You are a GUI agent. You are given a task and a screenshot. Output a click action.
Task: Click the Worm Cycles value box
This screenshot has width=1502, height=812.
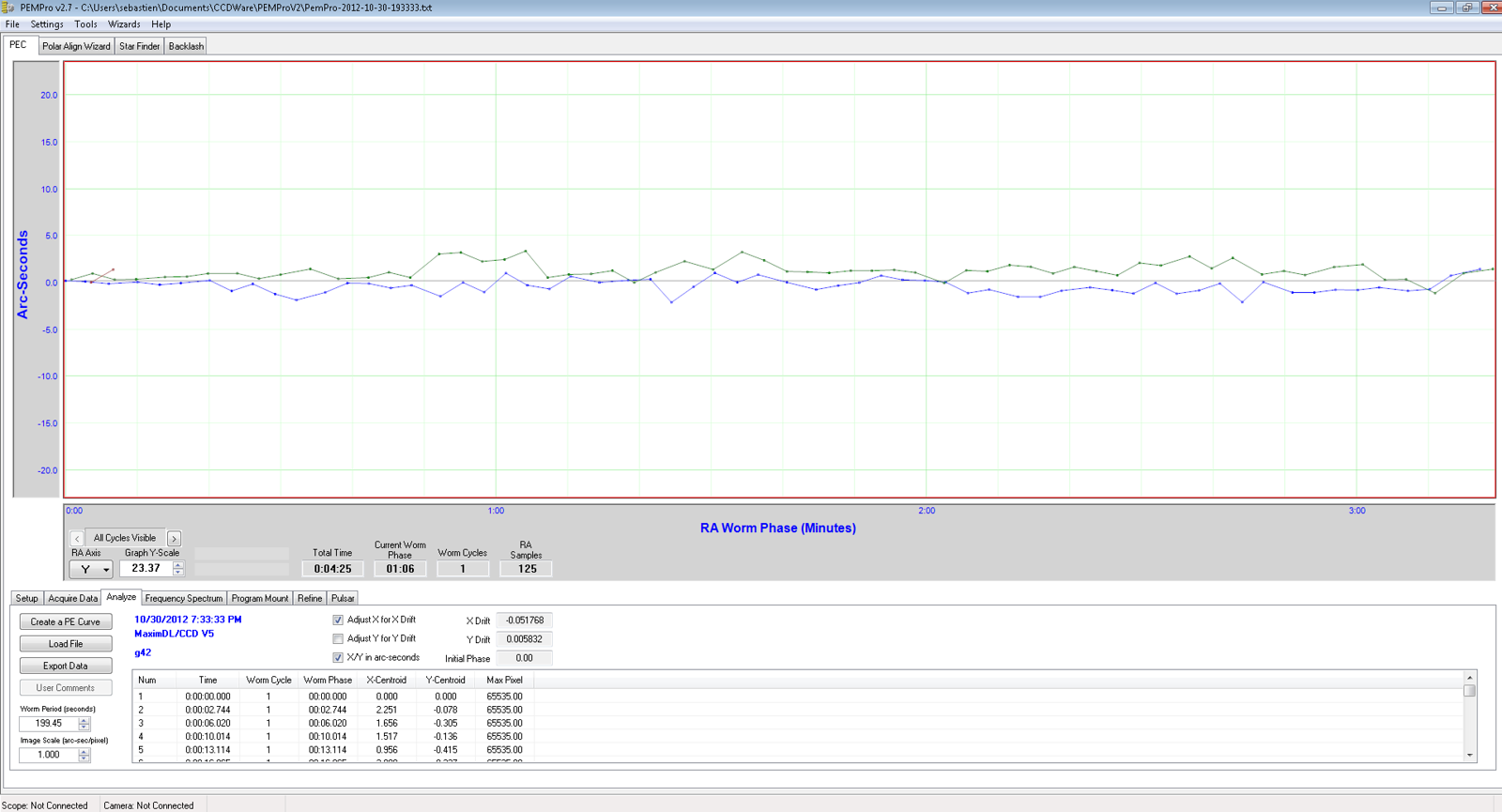pyautogui.click(x=463, y=569)
